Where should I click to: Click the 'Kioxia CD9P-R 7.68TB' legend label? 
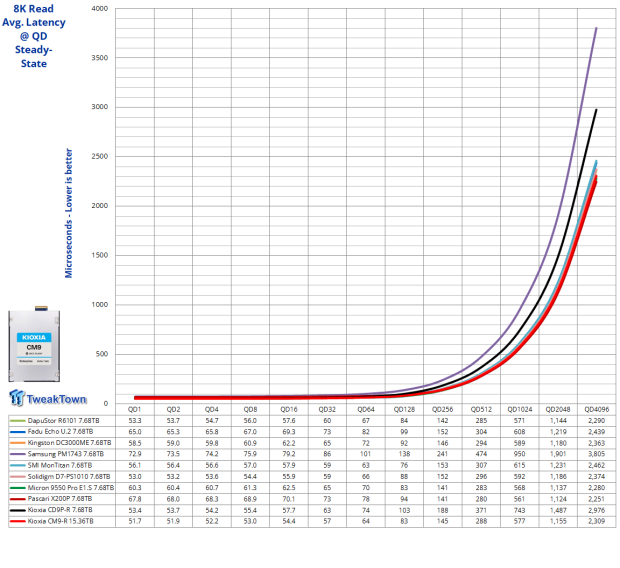click(60, 510)
